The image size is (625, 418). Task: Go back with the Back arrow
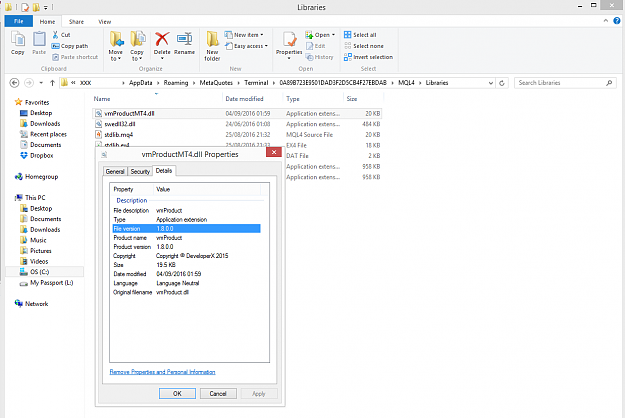14,83
